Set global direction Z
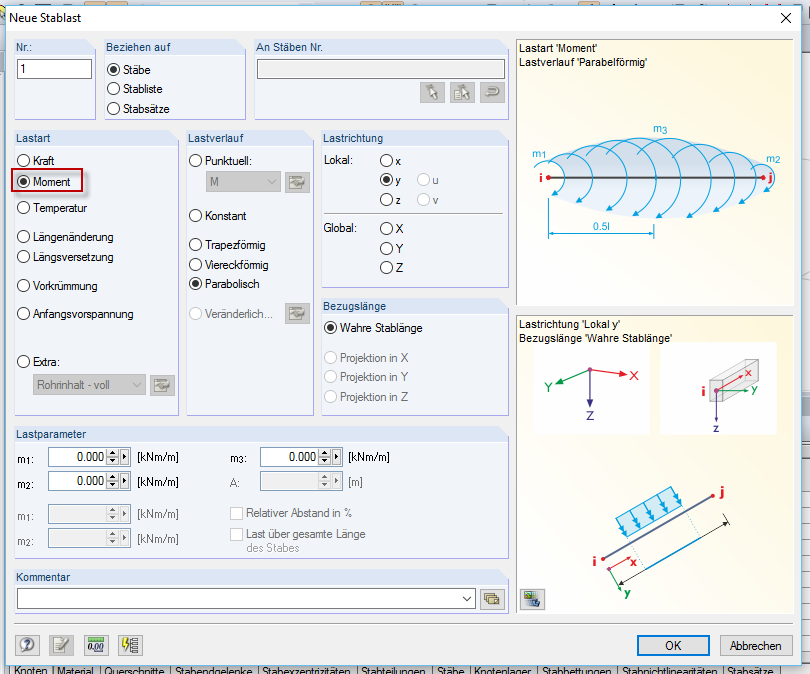The width and height of the screenshot is (810, 674). click(x=386, y=268)
